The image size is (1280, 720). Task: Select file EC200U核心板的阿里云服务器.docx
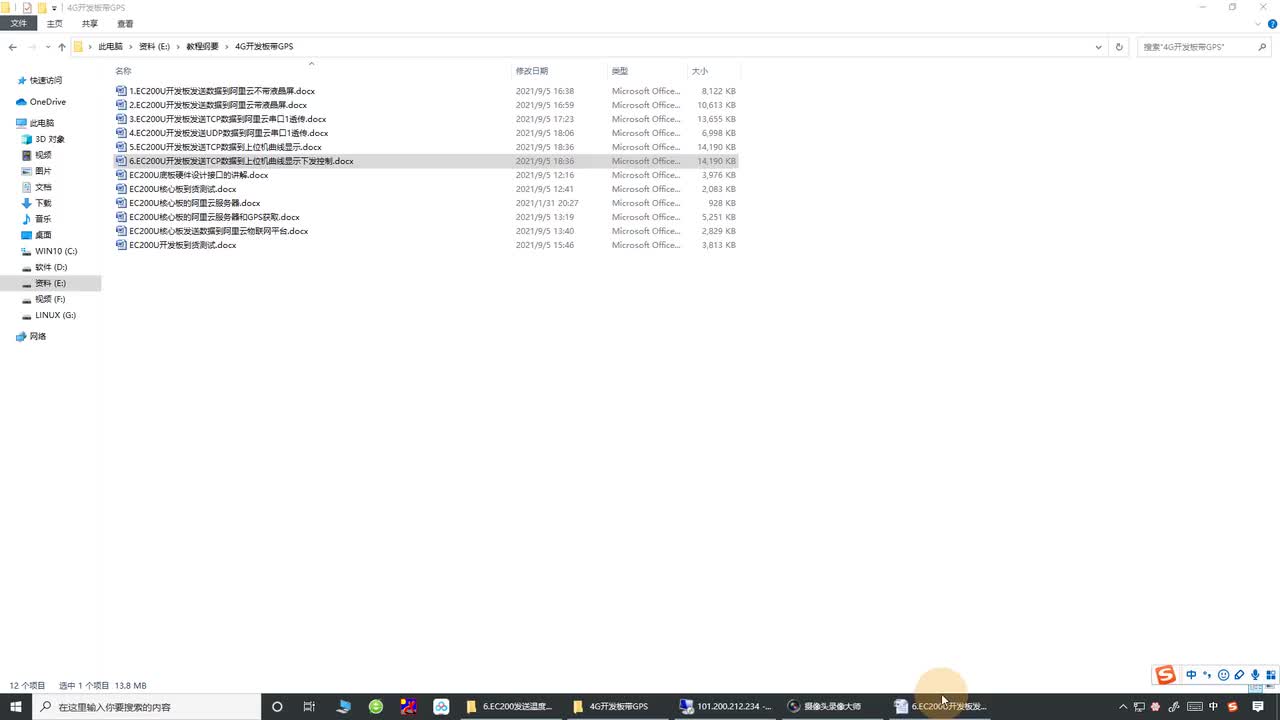tap(194, 203)
